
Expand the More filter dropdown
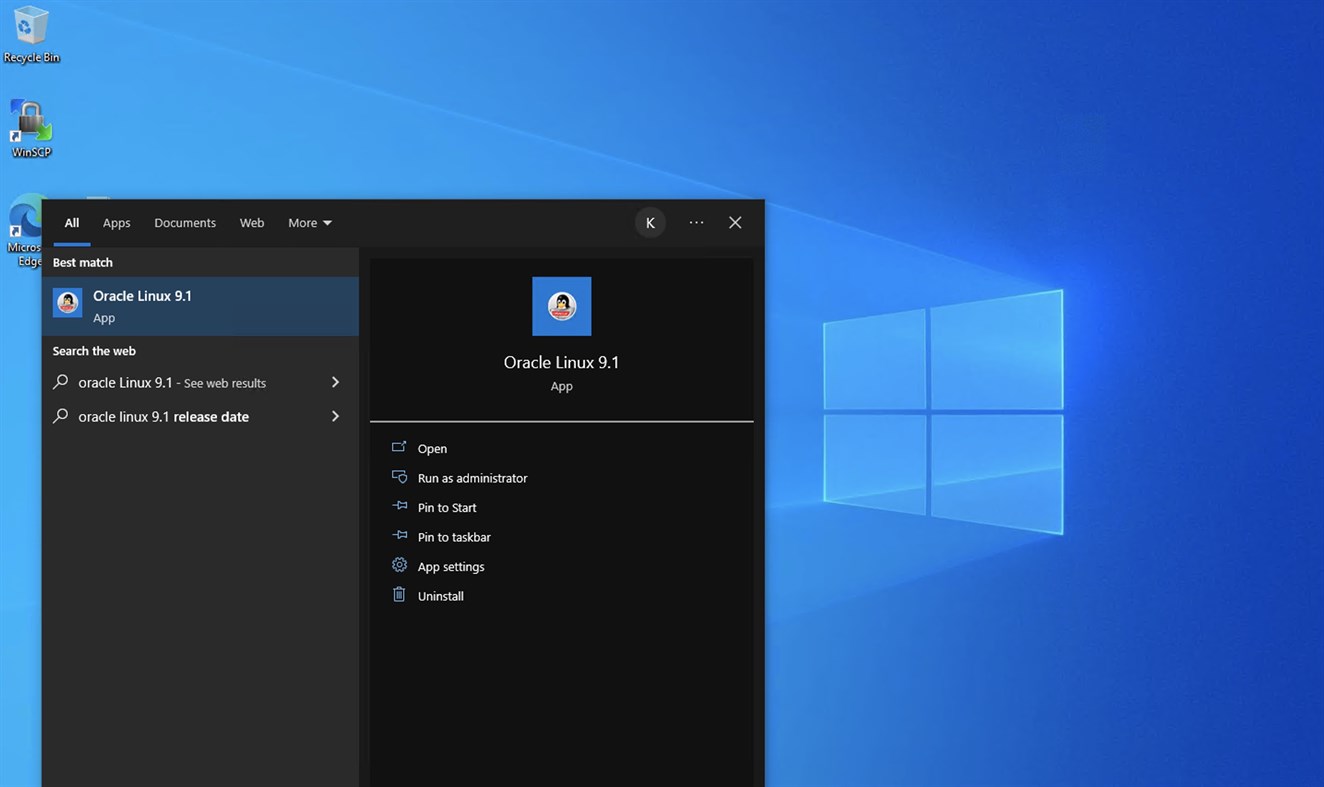310,223
